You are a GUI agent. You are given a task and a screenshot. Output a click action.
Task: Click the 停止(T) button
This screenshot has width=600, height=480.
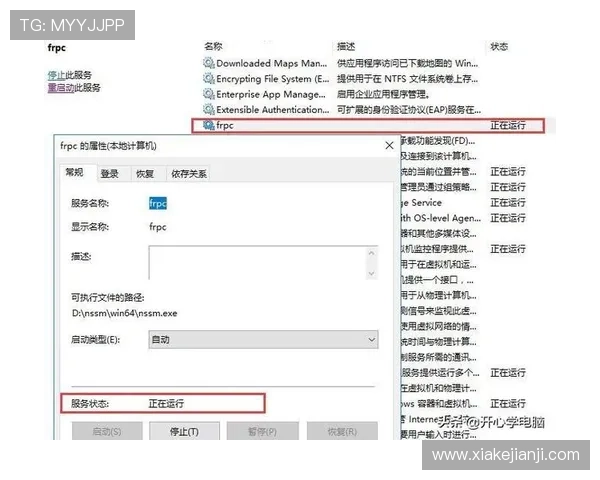tap(184, 431)
